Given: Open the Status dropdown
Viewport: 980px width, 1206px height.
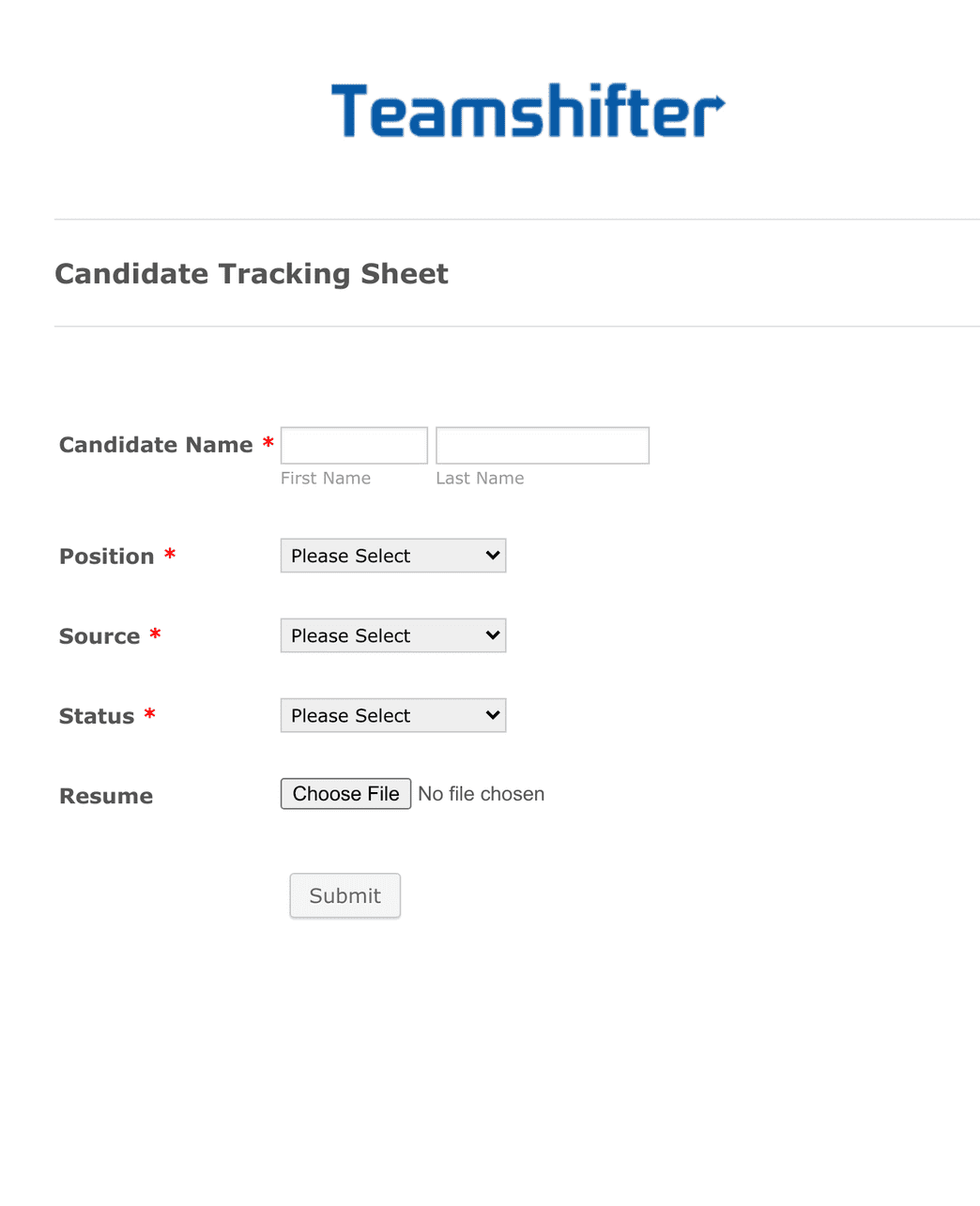Looking at the screenshot, I should click(x=392, y=715).
